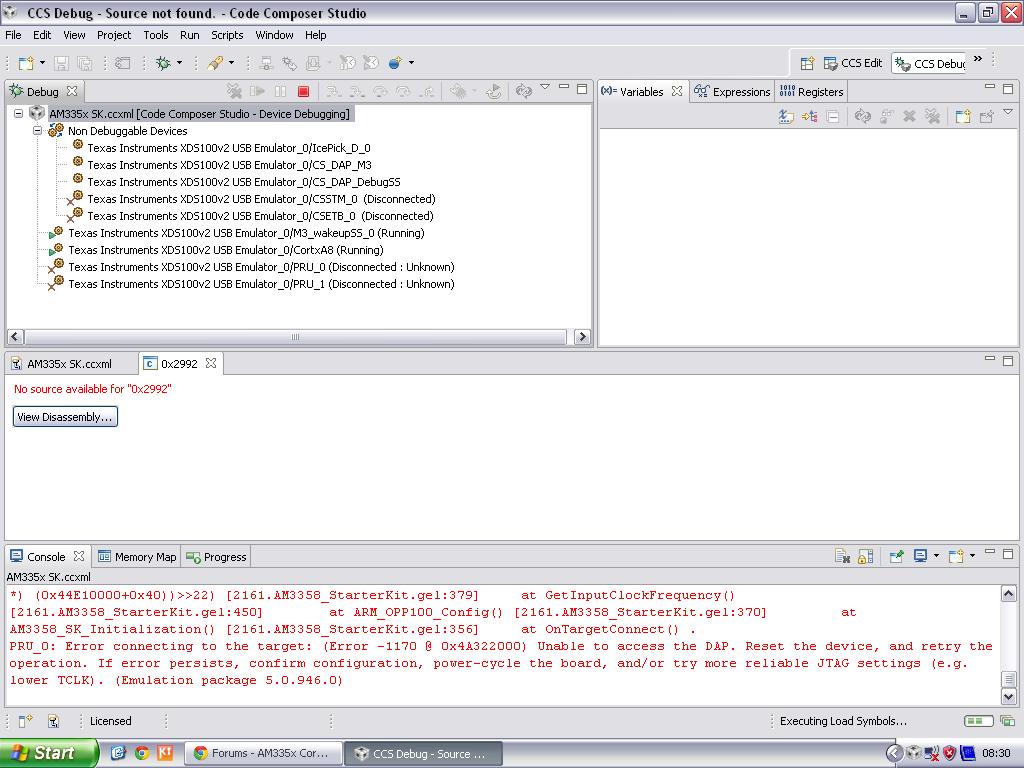Switch to the Forums - AM335x Chrome taskbar window
This screenshot has height=768, width=1024.
[x=264, y=753]
